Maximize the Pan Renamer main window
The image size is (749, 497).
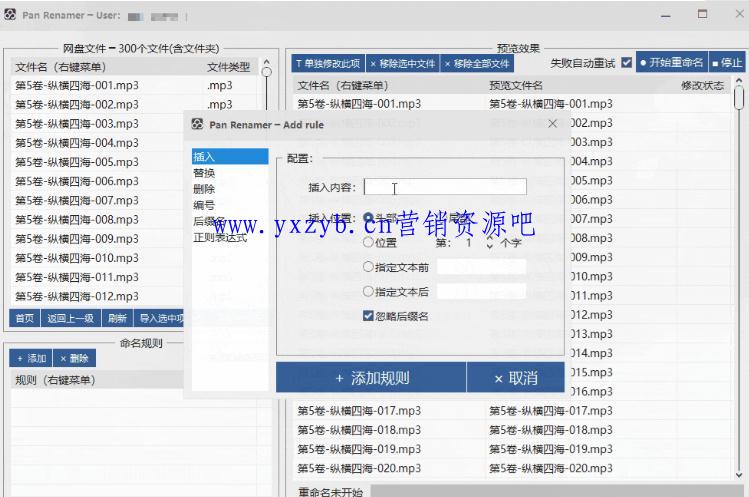tap(702, 14)
